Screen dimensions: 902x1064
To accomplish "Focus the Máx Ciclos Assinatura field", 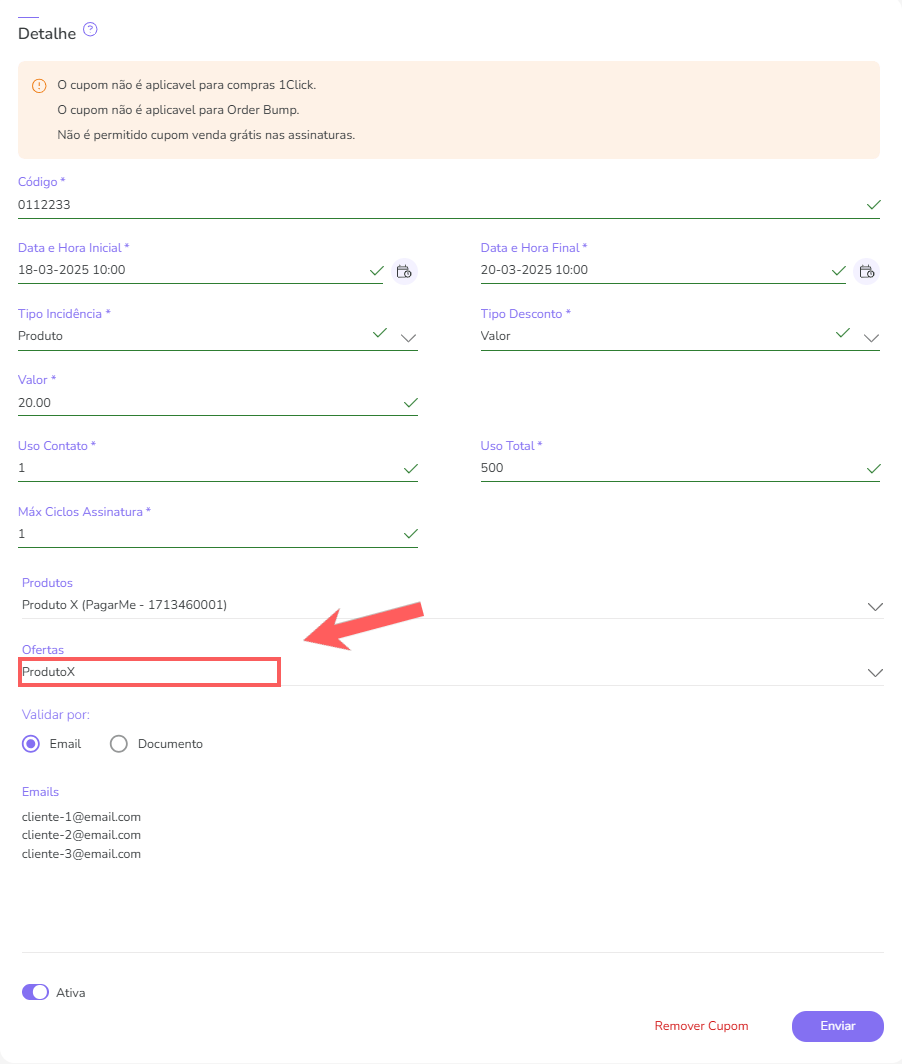I will pos(200,534).
